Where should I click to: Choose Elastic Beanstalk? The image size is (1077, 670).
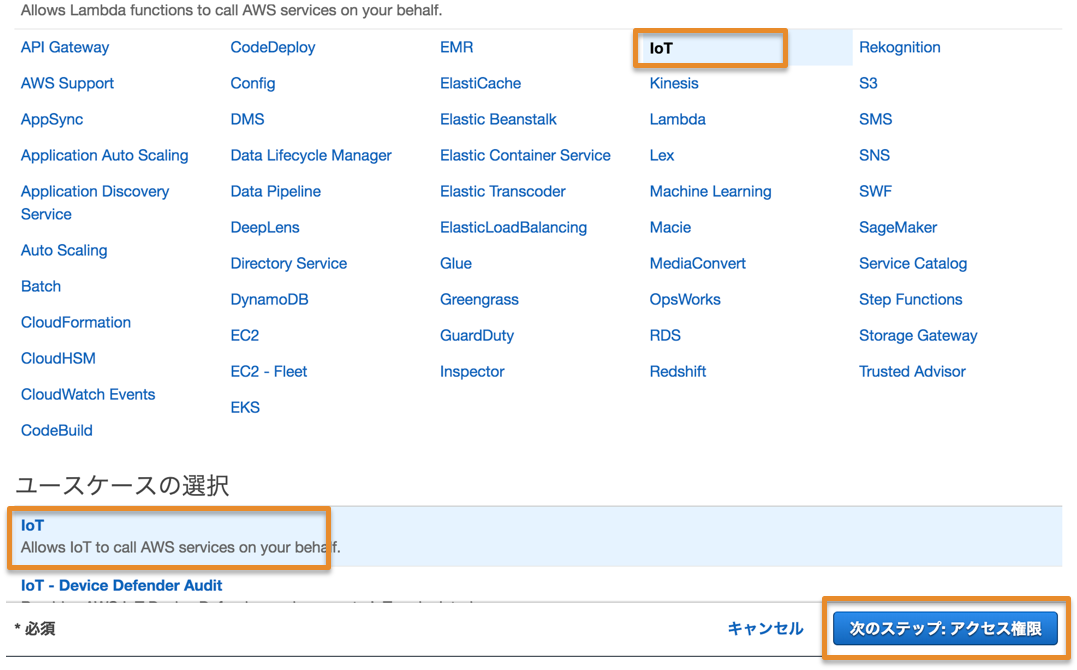pyautogui.click(x=498, y=120)
